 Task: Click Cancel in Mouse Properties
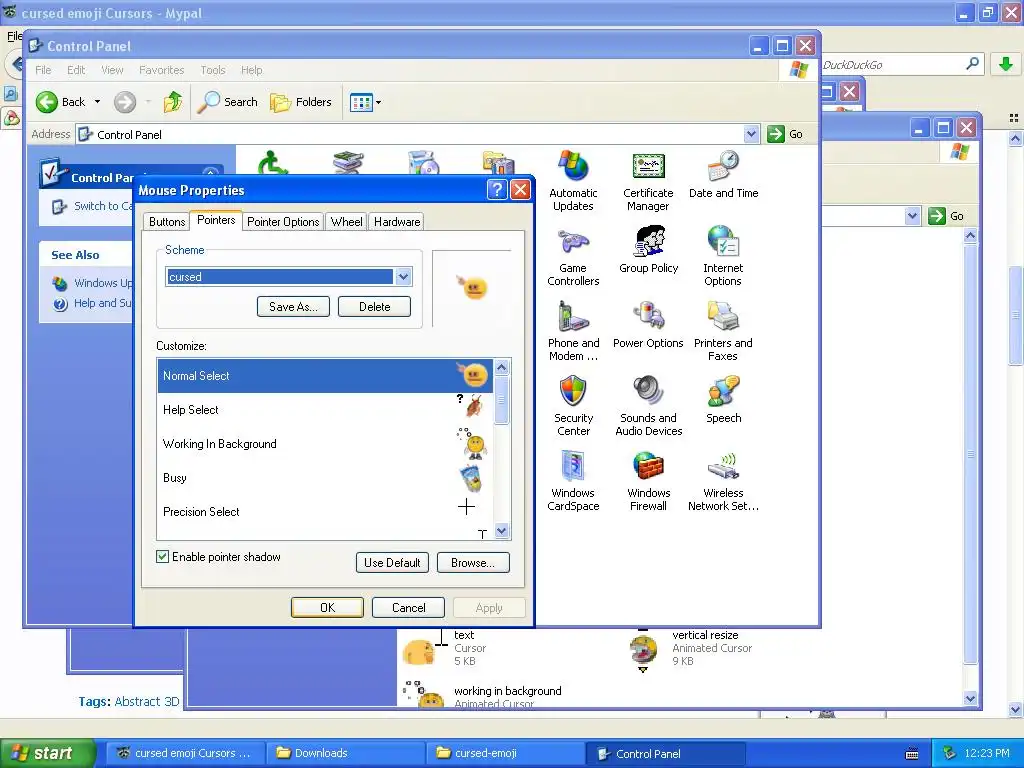coord(408,607)
